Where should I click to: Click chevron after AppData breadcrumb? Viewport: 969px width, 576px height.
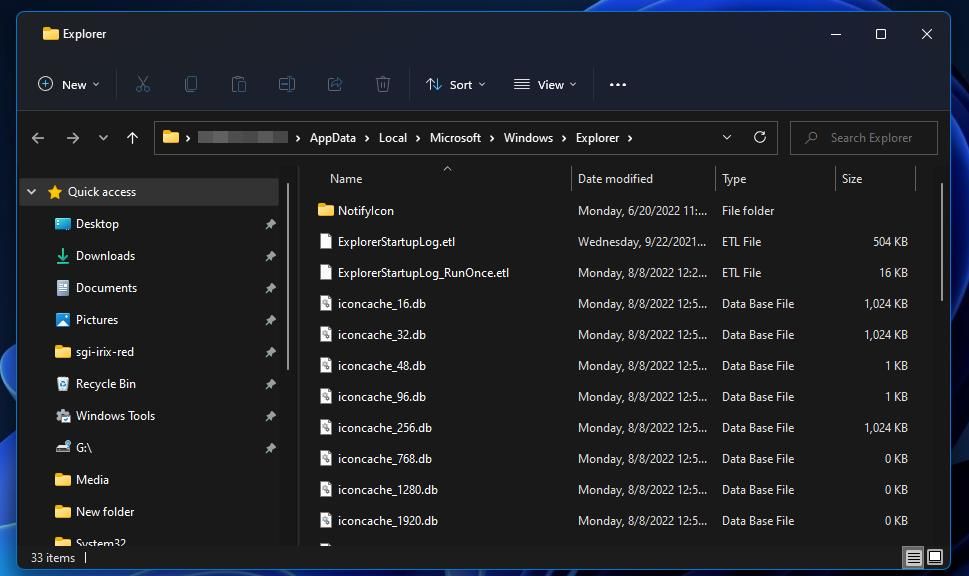click(366, 138)
